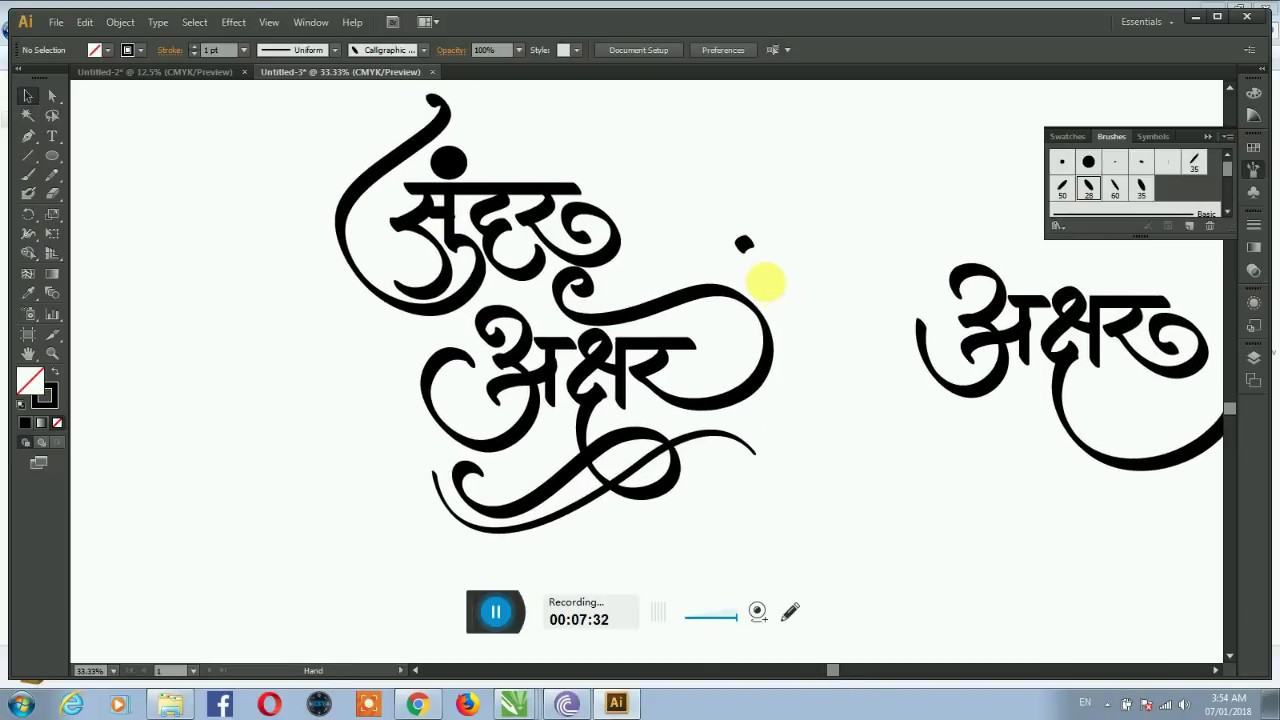Choose the Lasso tool
The image size is (1280, 720).
(52, 116)
